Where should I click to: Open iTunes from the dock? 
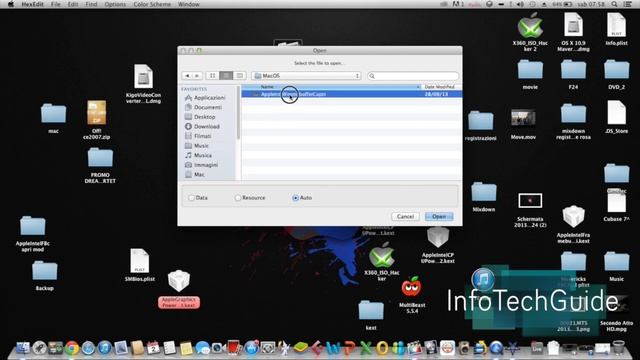pyautogui.click(x=104, y=348)
